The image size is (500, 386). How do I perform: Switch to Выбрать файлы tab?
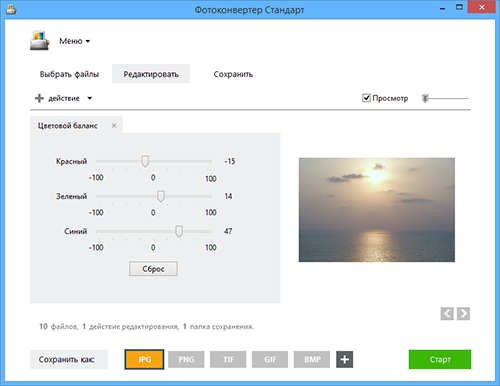(x=69, y=74)
